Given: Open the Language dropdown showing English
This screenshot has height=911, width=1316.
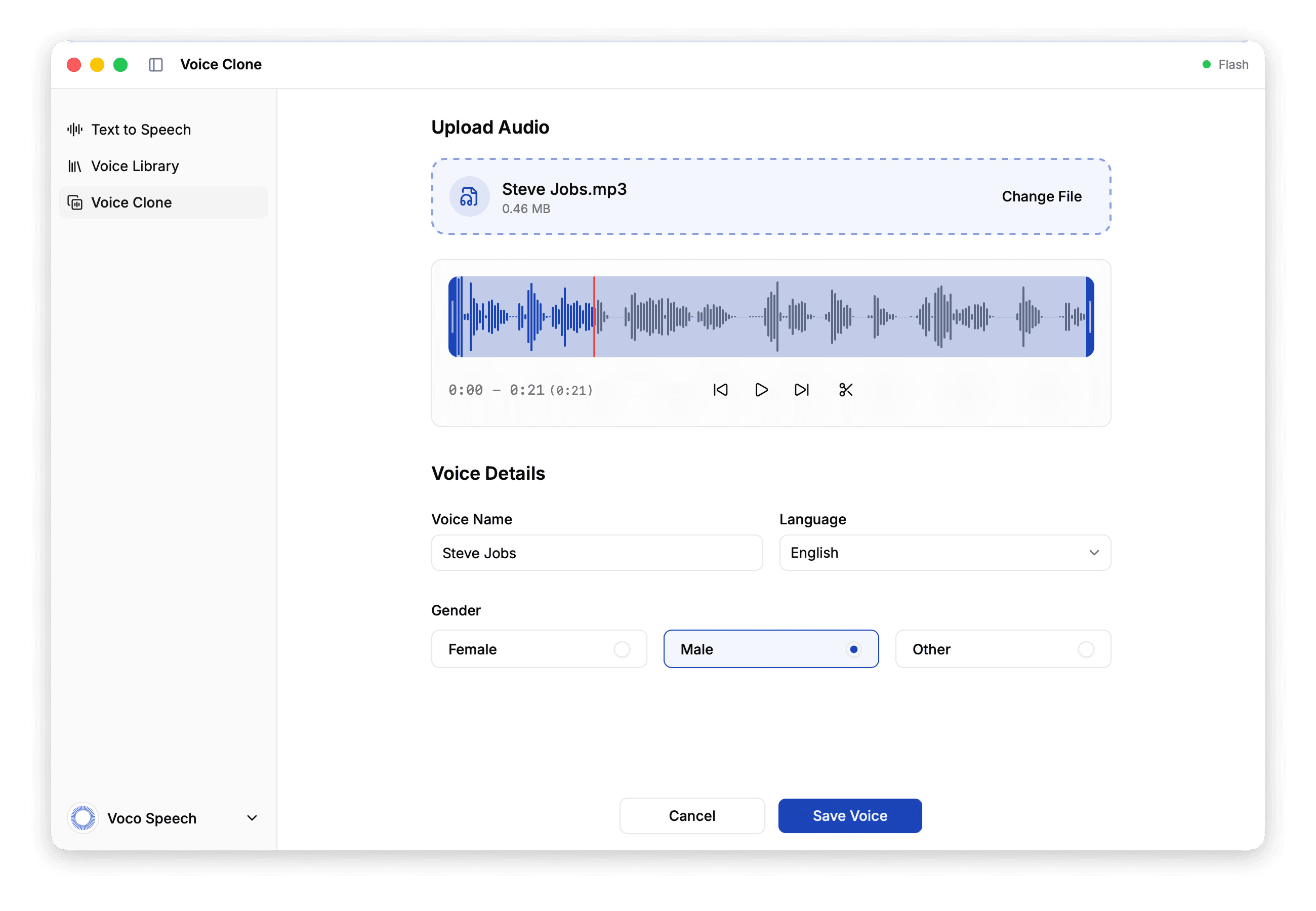Looking at the screenshot, I should [x=944, y=553].
